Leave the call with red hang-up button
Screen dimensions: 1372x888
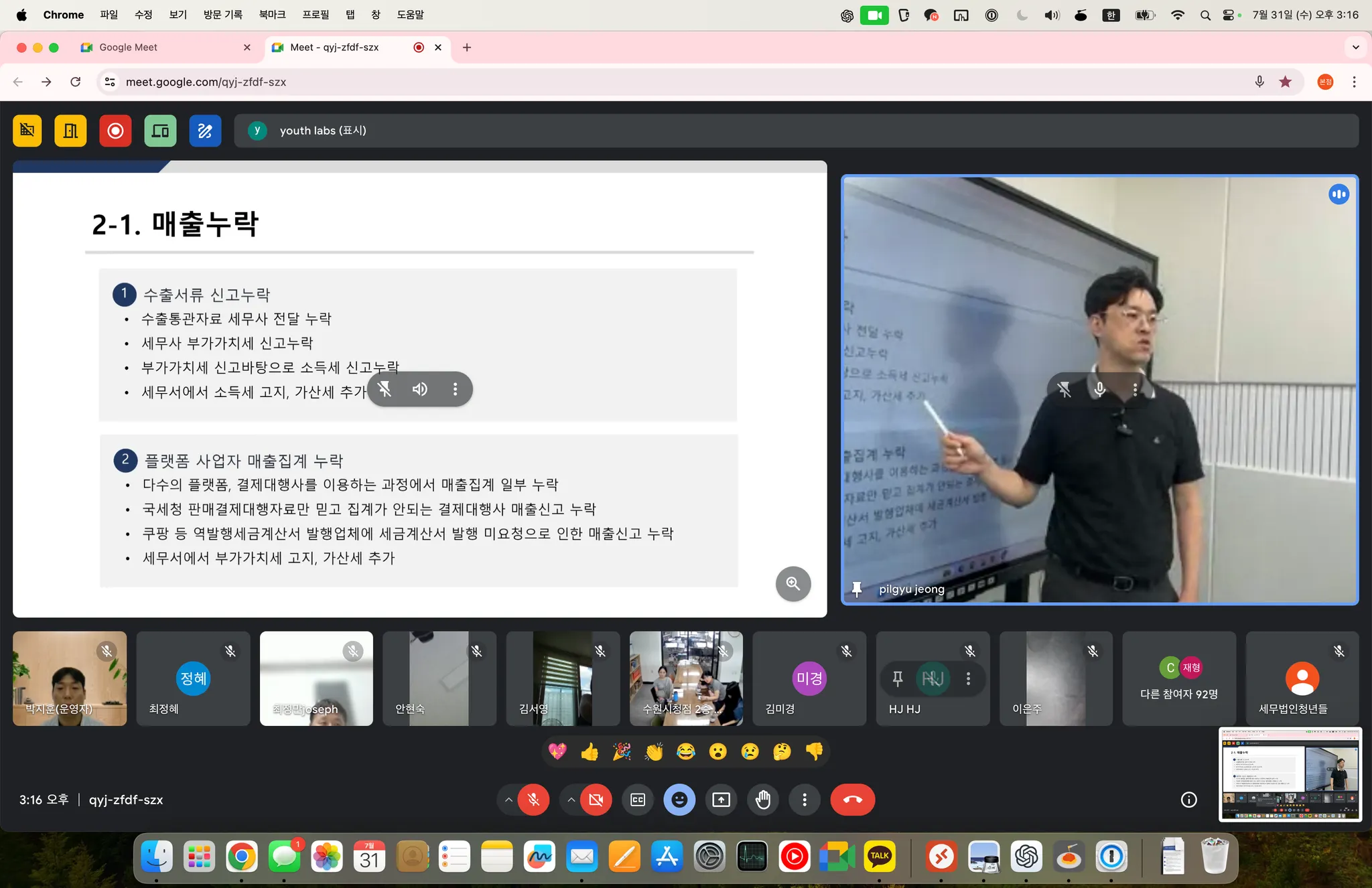(852, 800)
